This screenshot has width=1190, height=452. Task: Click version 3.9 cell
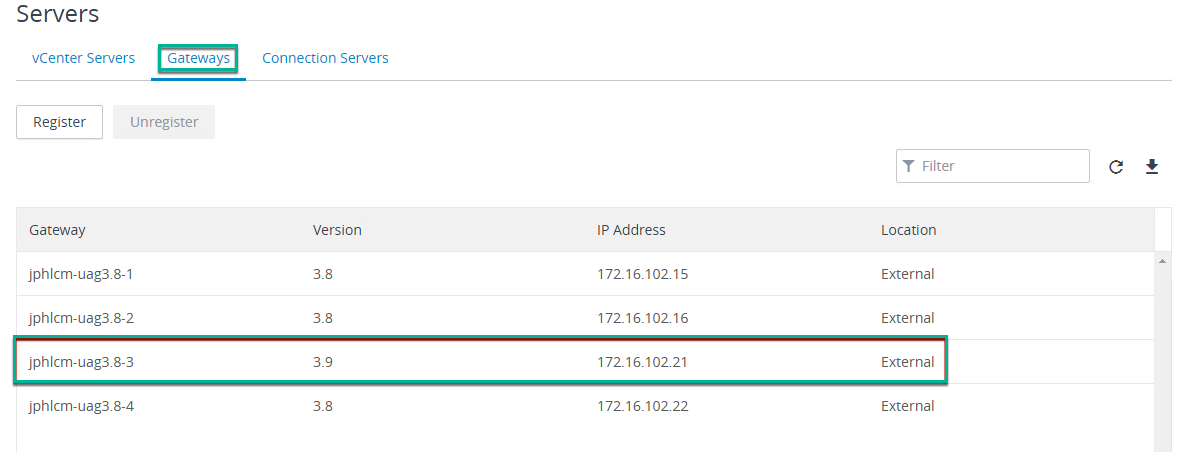[323, 363]
